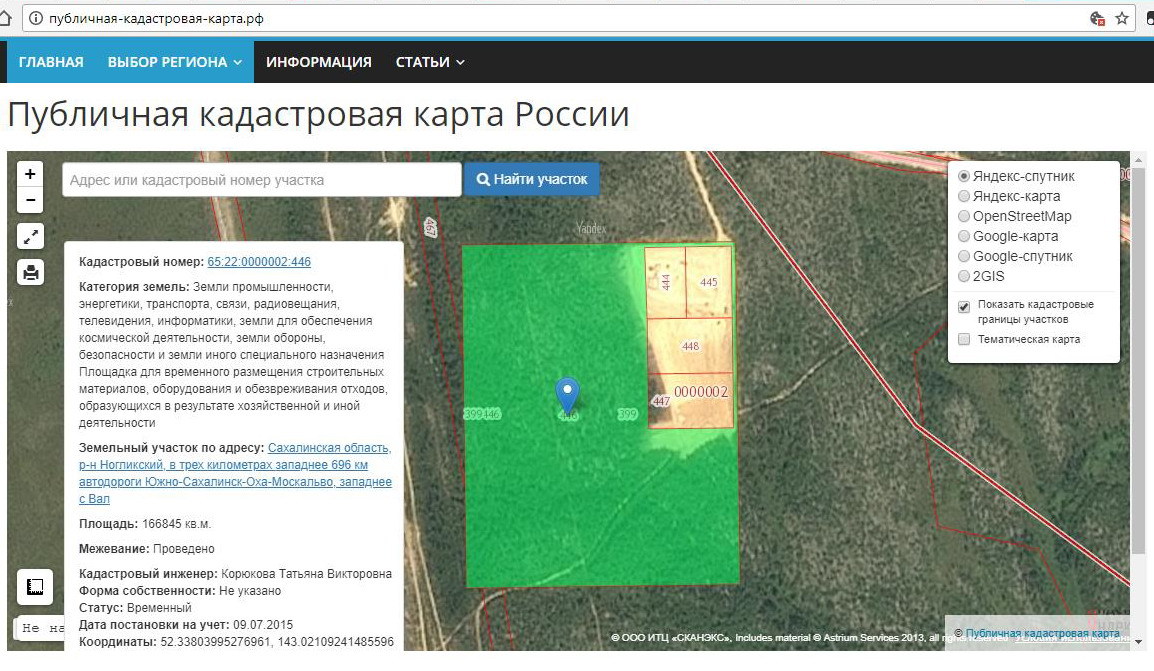Select parcel 448 on the map
Viewport: 1154px width, 671px height.
click(690, 346)
